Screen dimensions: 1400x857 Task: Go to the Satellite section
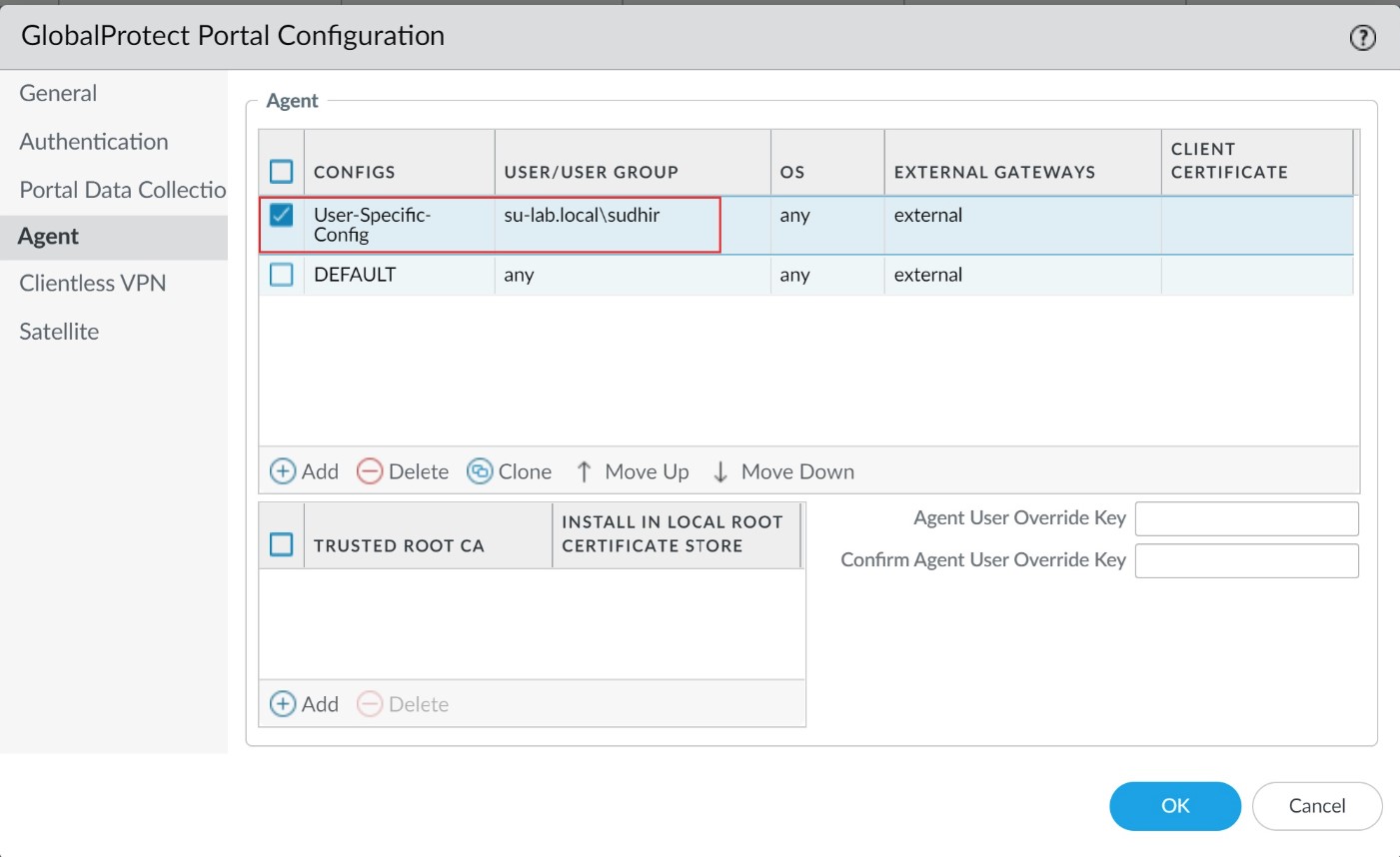coord(58,331)
